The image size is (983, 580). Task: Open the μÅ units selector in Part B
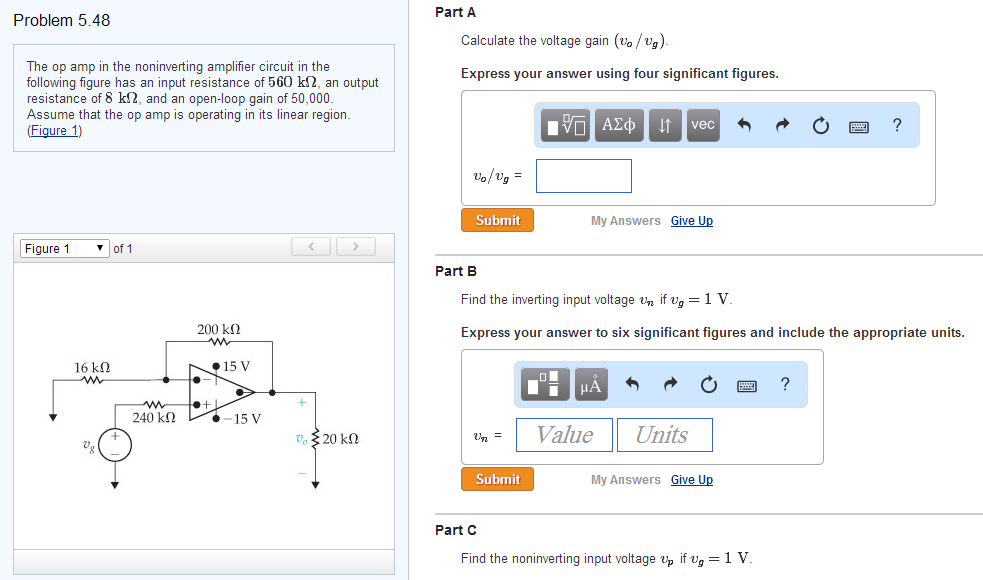[x=590, y=384]
